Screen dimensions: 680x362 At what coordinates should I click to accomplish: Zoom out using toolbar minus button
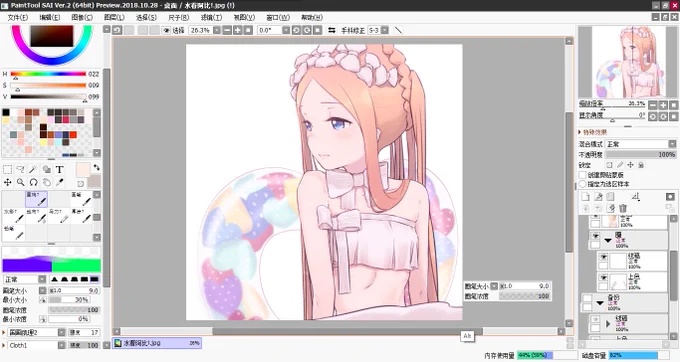[x=227, y=30]
